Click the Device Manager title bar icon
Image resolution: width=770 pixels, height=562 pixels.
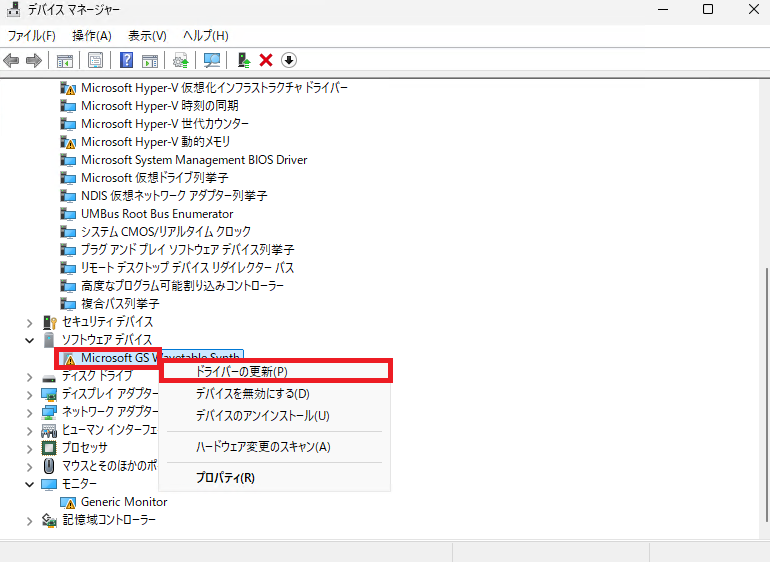click(13, 9)
